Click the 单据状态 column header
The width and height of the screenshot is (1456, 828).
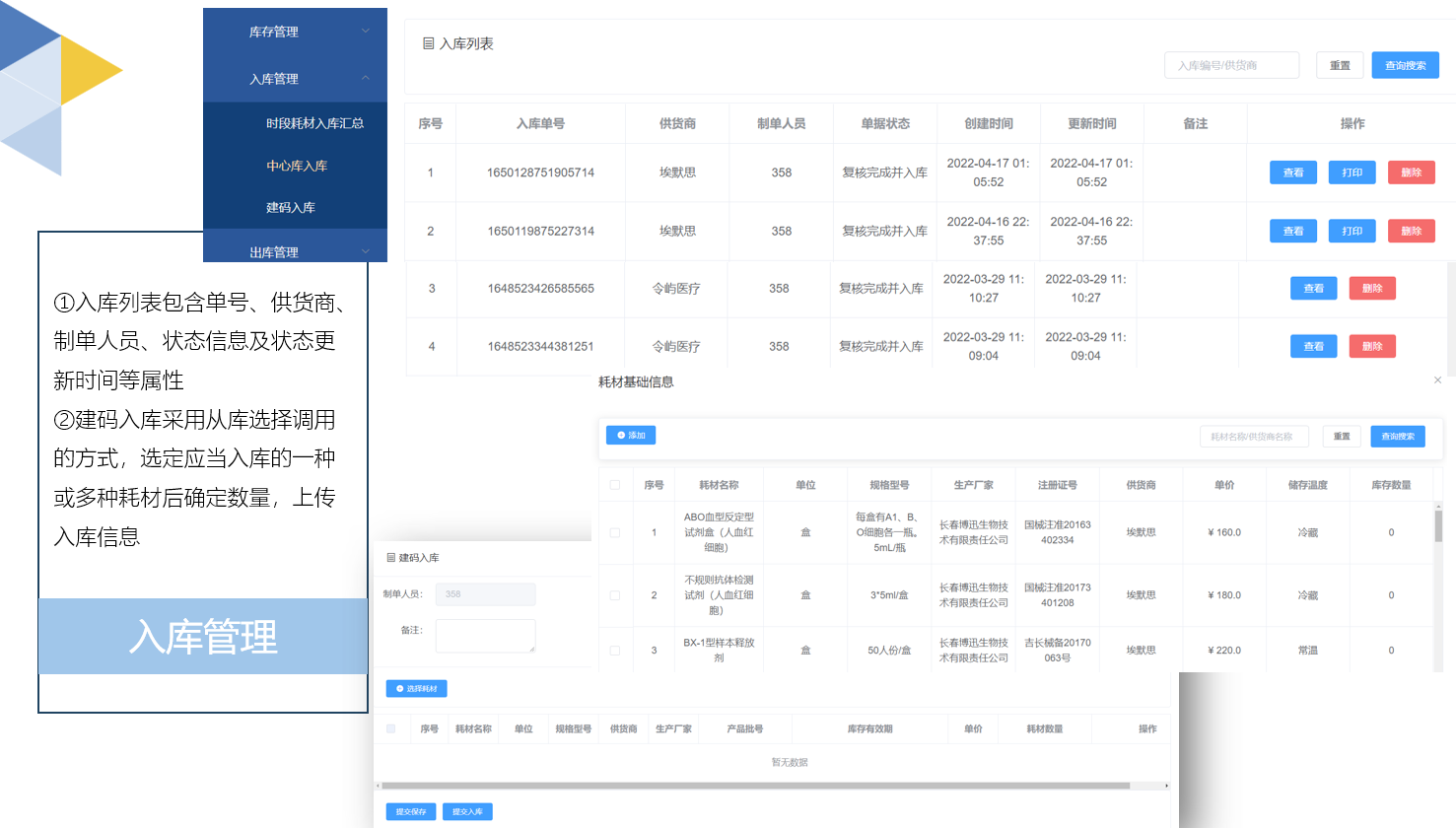point(885,123)
